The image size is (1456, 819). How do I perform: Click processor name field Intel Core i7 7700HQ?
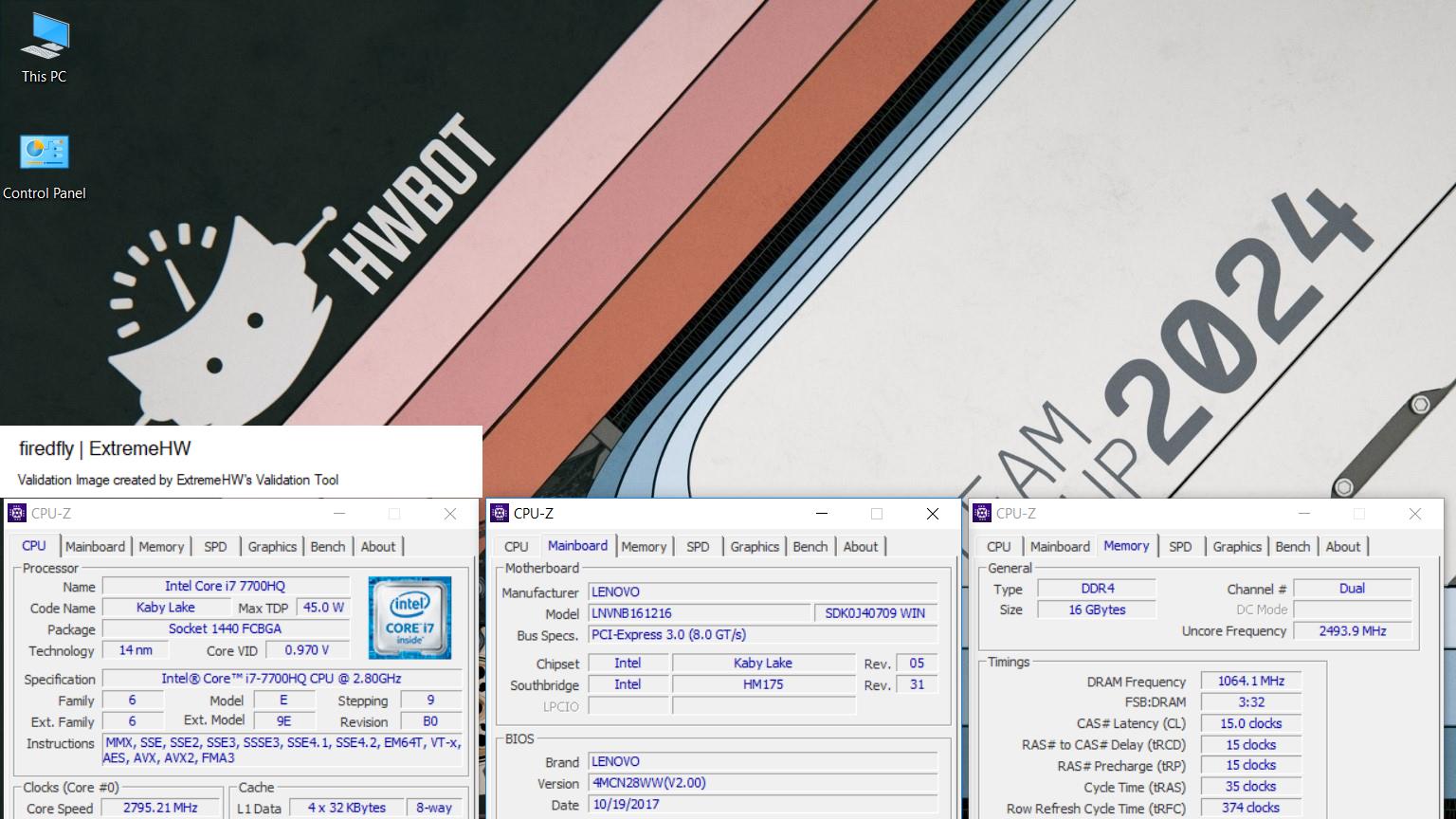tap(226, 586)
